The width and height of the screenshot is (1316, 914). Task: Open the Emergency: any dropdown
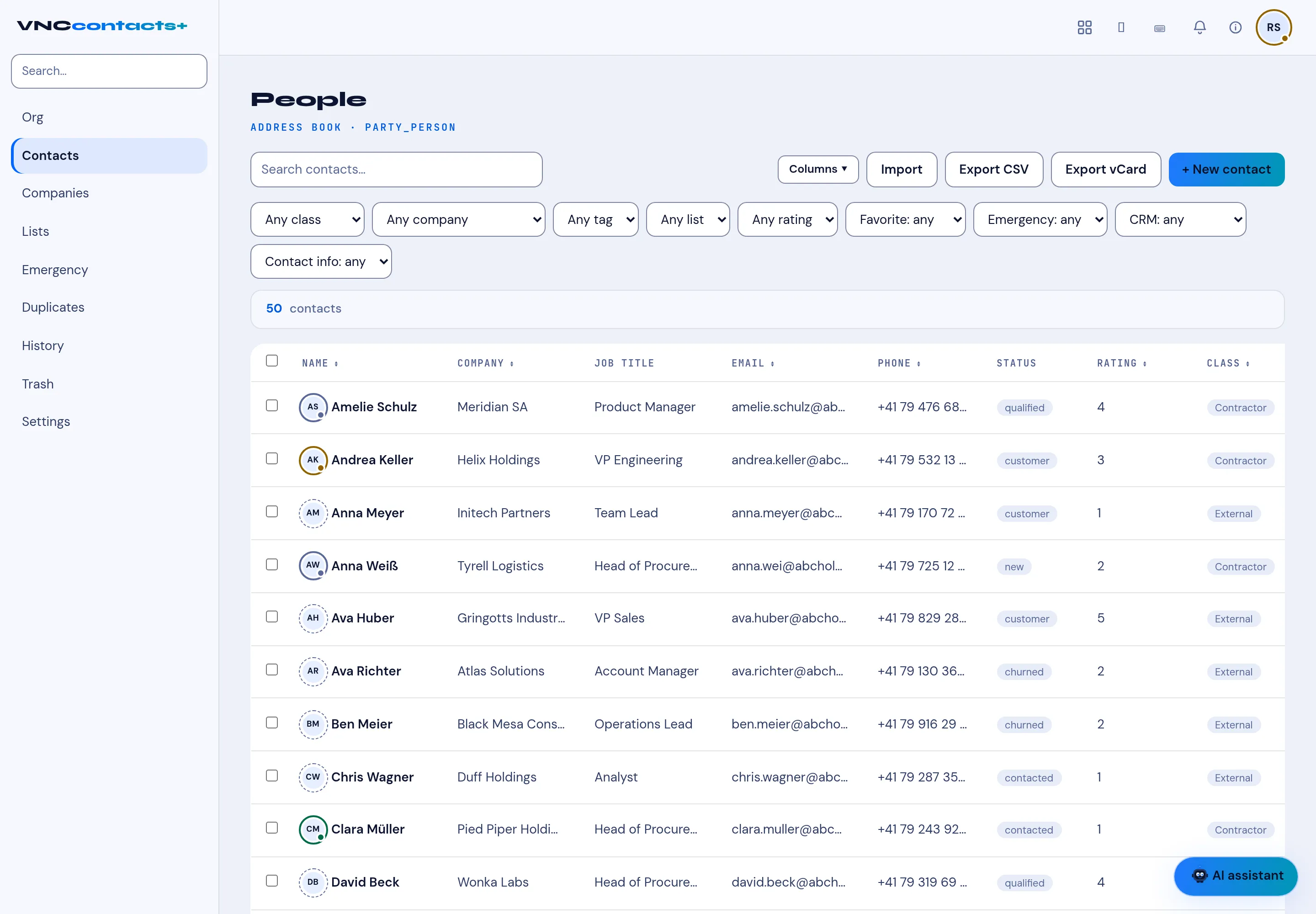[x=1040, y=219]
